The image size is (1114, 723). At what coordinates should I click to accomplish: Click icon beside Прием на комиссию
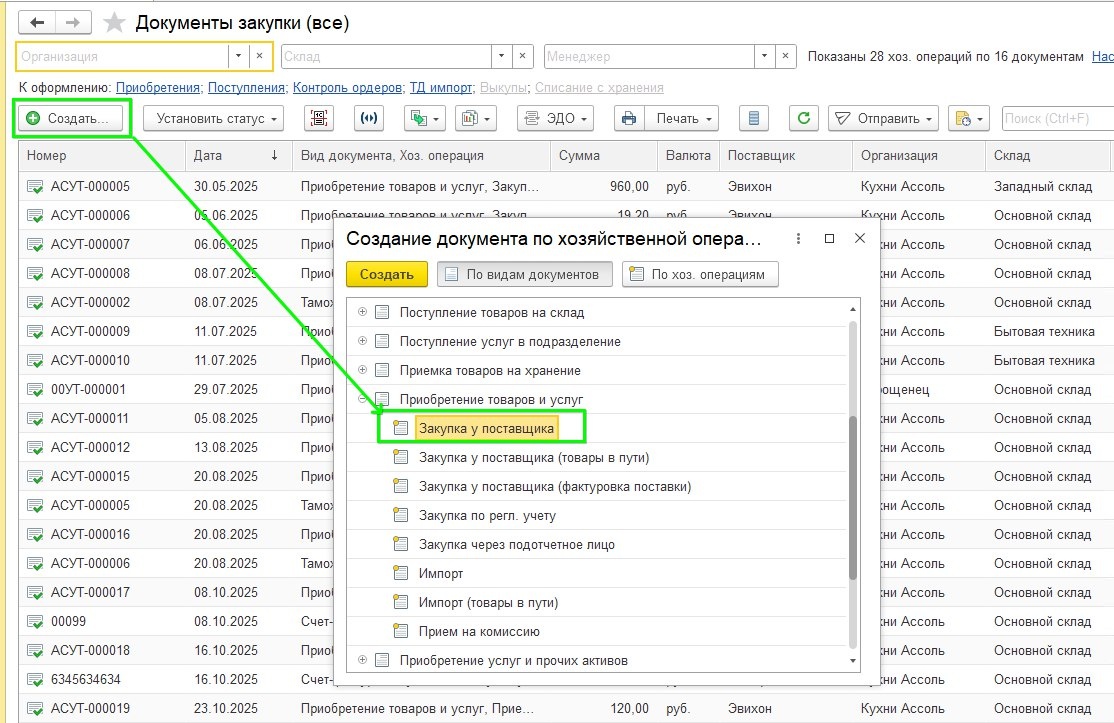[401, 631]
